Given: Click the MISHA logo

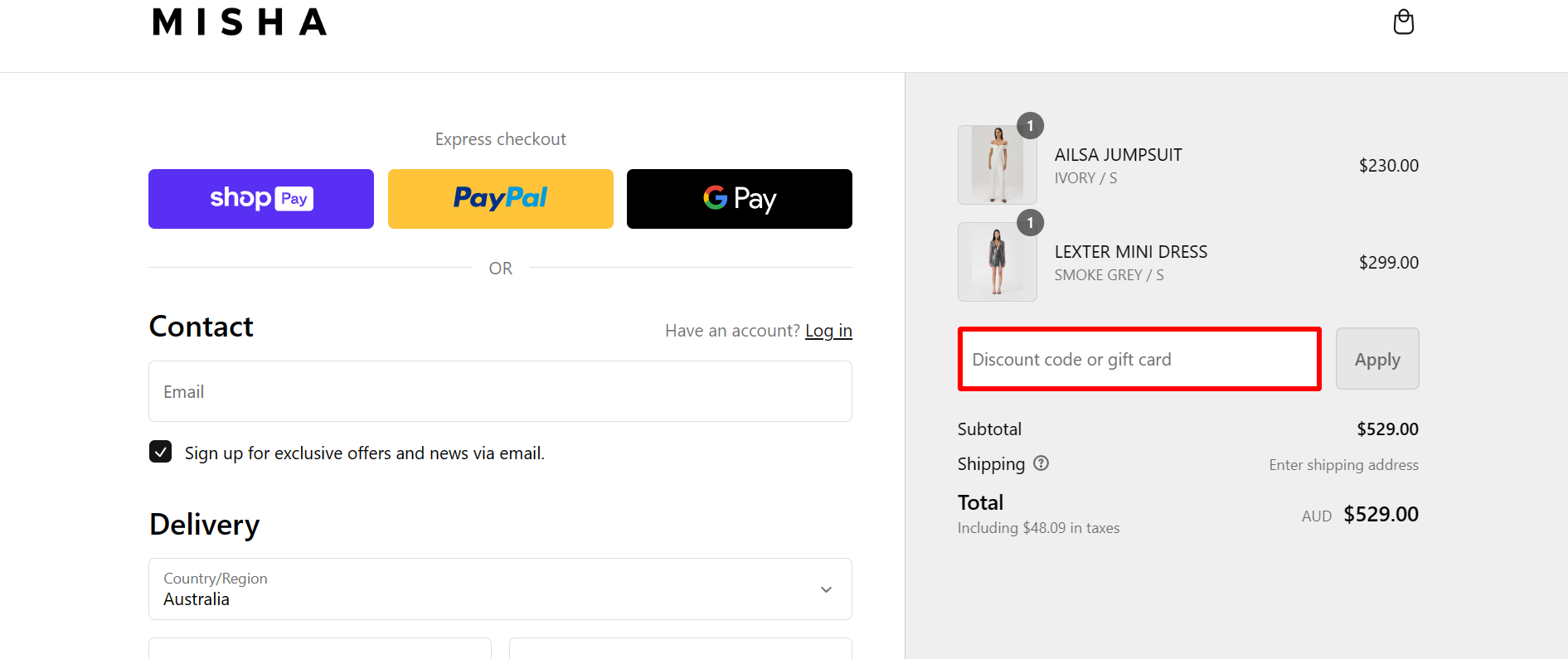Looking at the screenshot, I should click(239, 22).
